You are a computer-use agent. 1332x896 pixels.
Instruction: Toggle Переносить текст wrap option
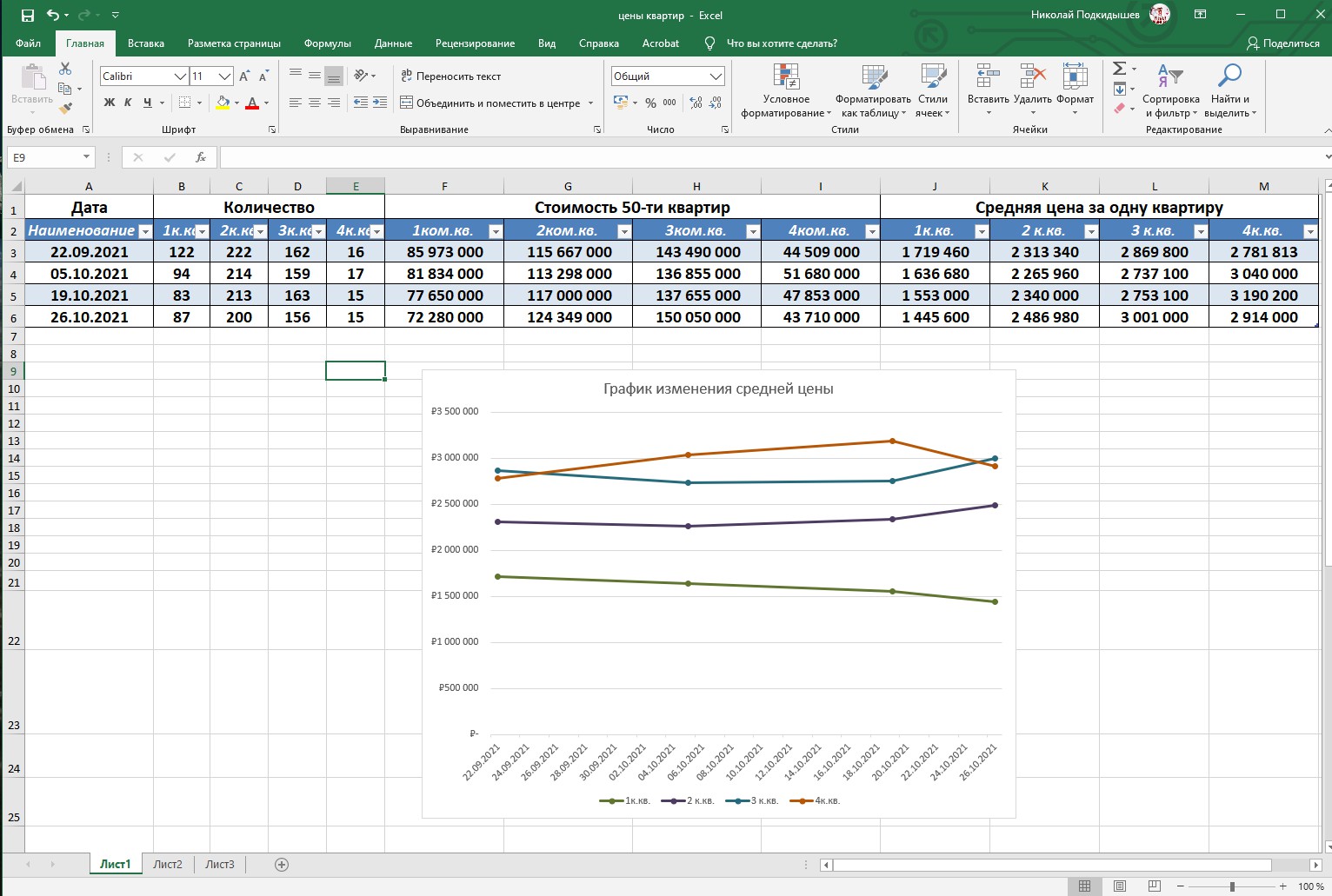pos(450,76)
